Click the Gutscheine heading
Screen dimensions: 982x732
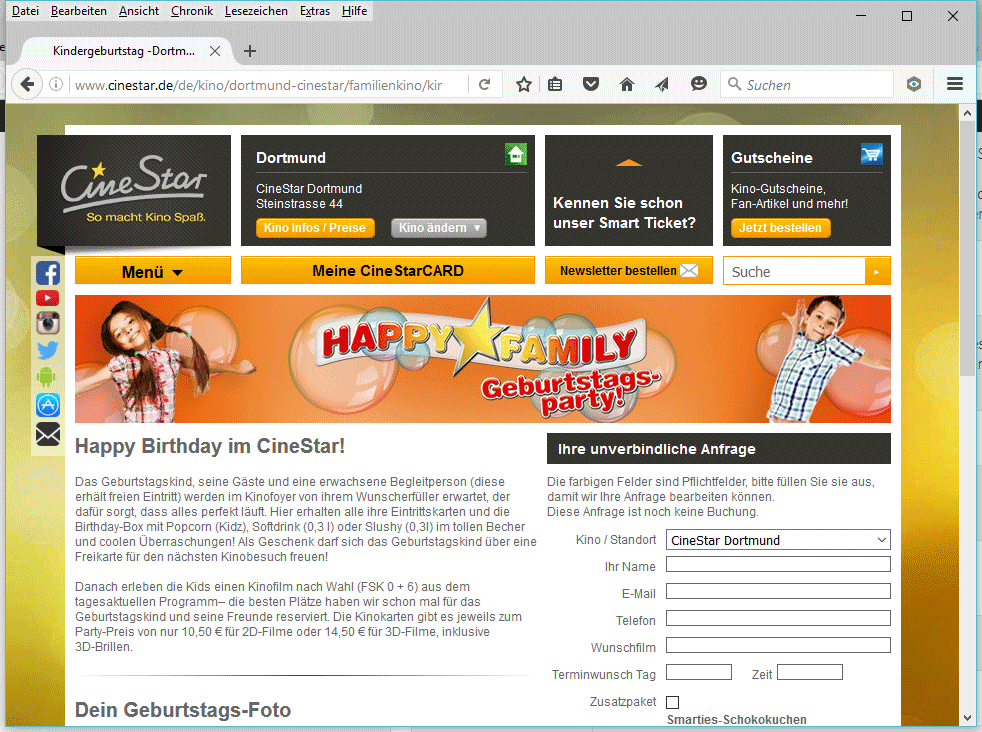[x=772, y=158]
